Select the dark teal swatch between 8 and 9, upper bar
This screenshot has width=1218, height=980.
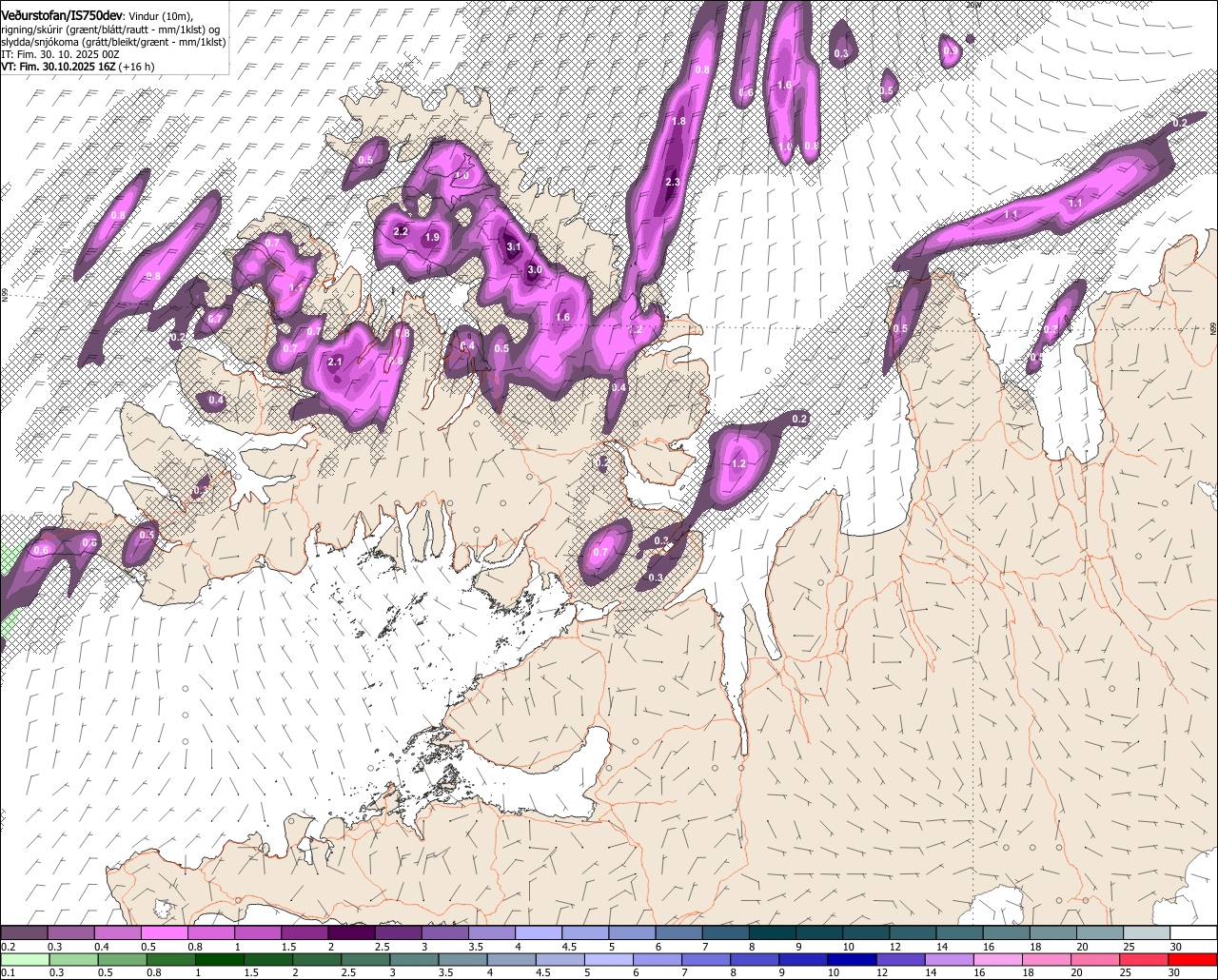click(x=773, y=932)
